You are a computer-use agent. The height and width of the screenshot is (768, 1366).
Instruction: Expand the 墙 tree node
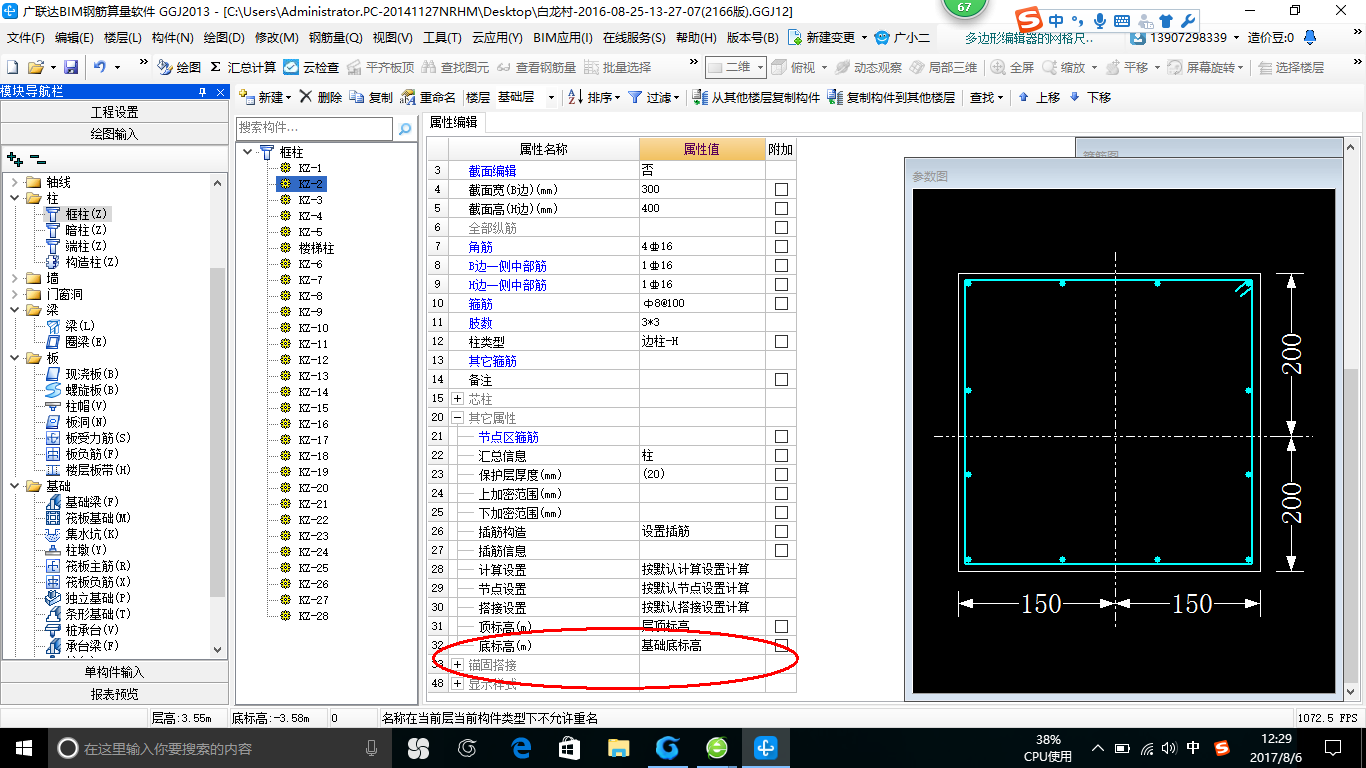tap(14, 278)
